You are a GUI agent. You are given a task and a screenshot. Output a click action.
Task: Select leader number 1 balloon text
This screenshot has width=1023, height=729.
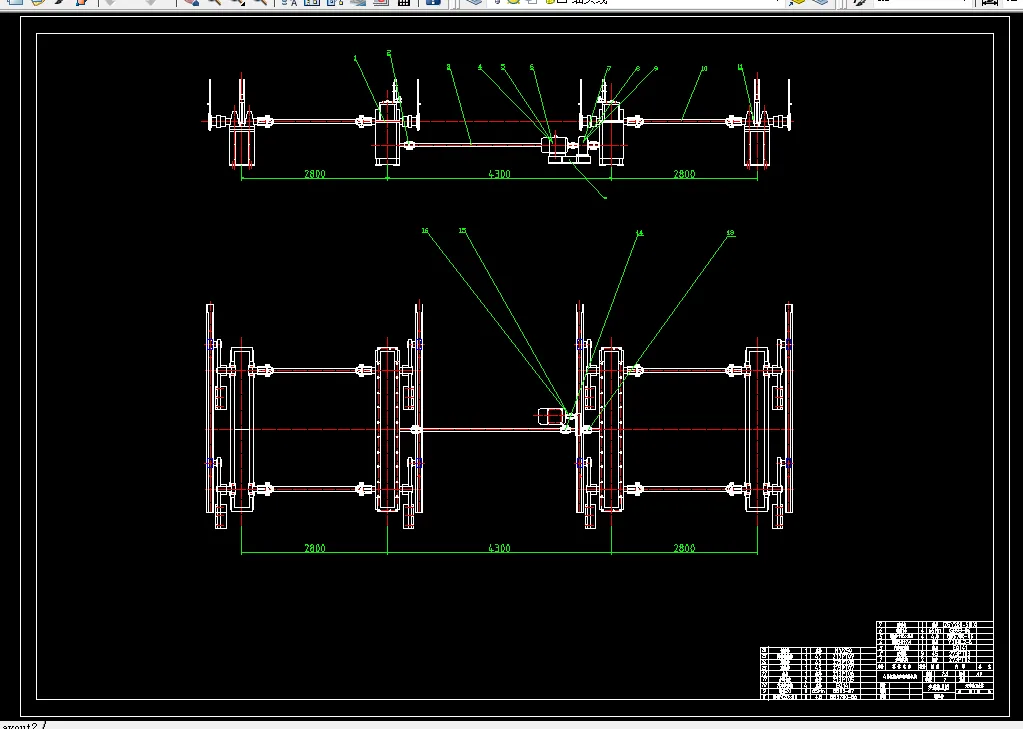pos(356,58)
